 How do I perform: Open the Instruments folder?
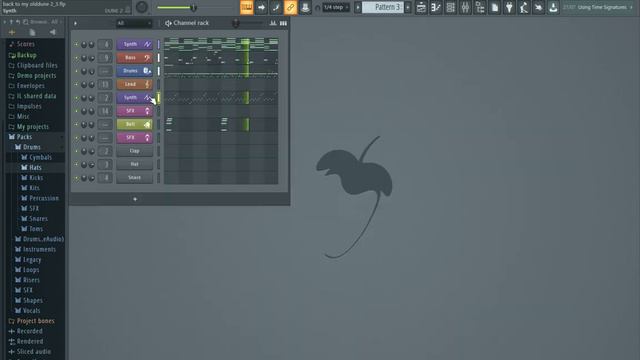[39, 249]
